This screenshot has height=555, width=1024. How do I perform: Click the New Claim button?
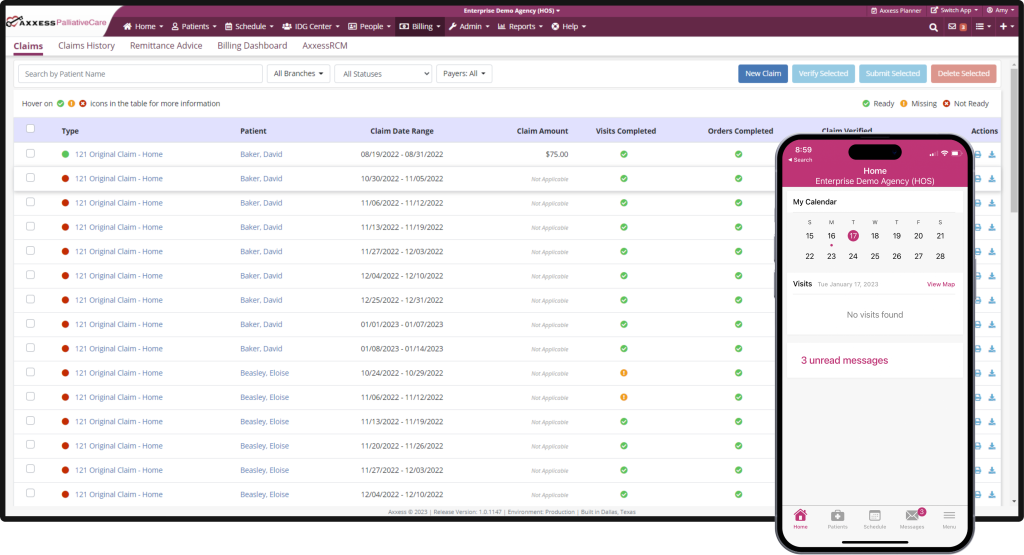[763, 74]
